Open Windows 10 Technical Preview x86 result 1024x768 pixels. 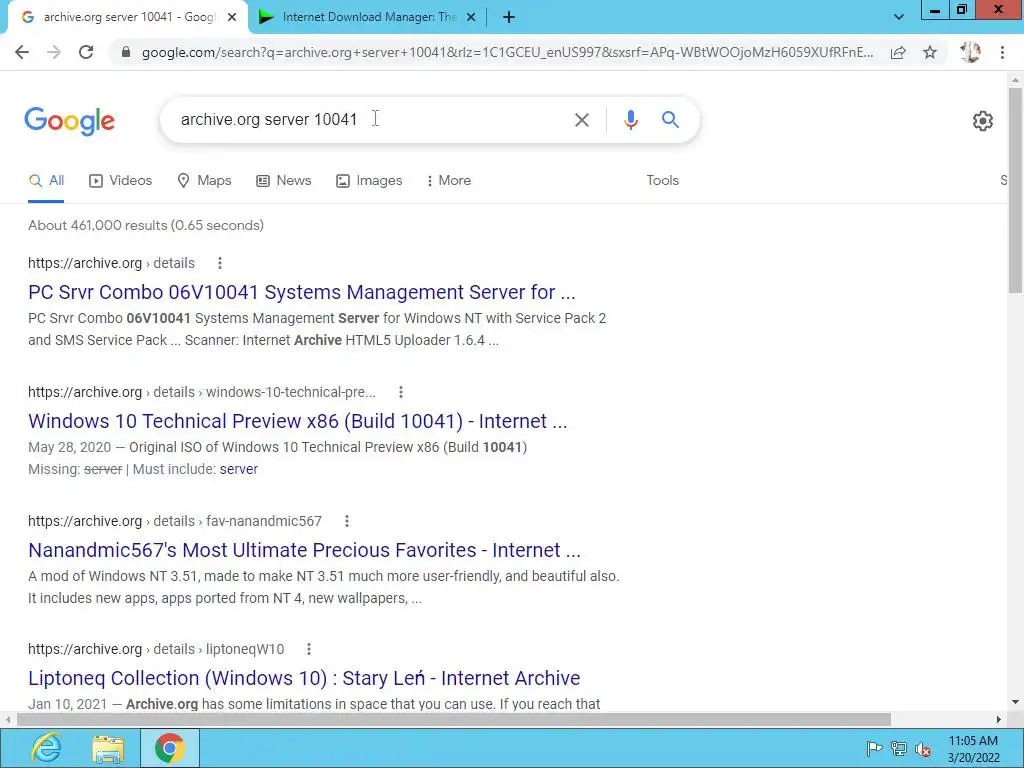pos(298,421)
